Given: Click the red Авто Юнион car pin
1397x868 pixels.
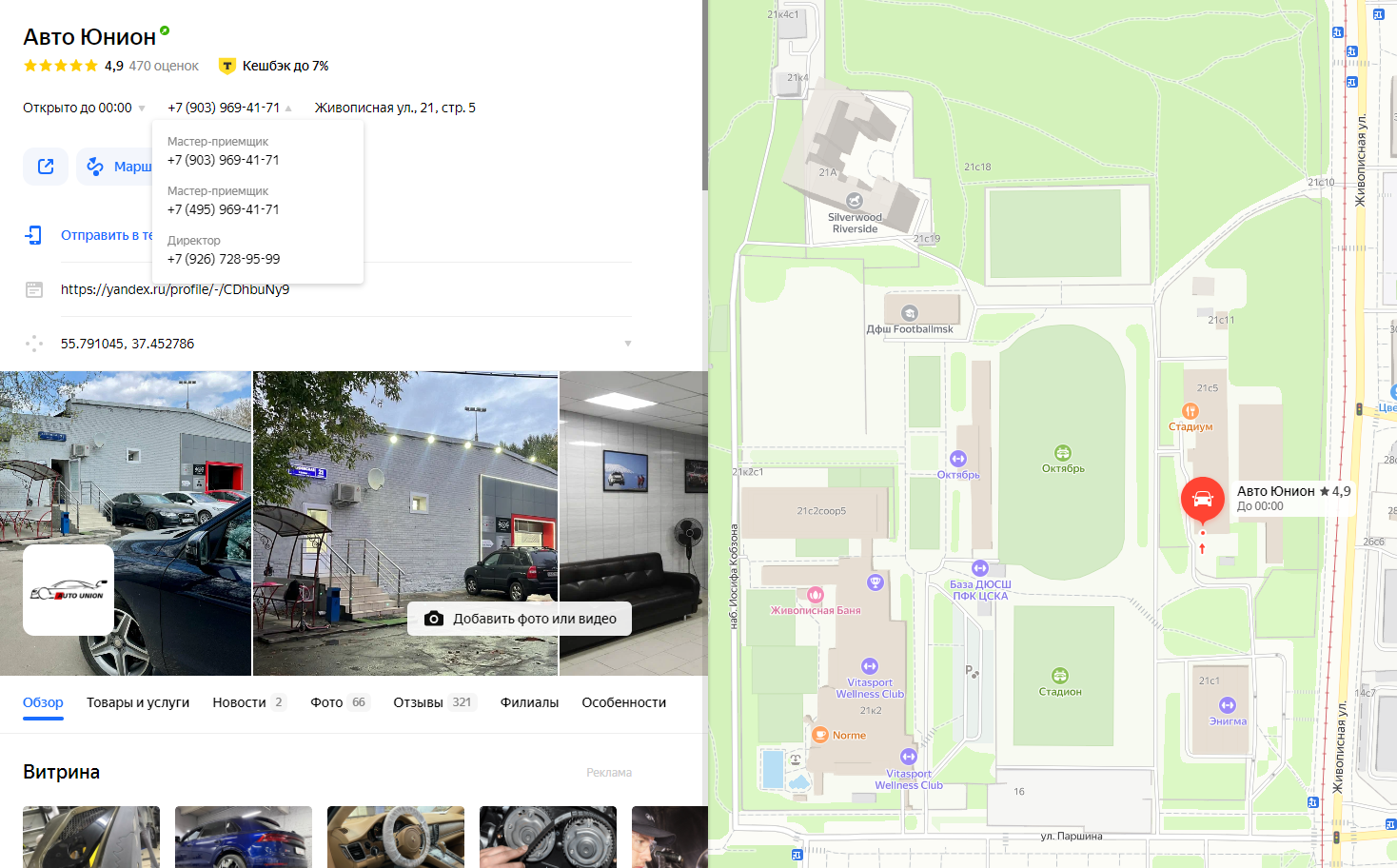Looking at the screenshot, I should tap(1202, 500).
